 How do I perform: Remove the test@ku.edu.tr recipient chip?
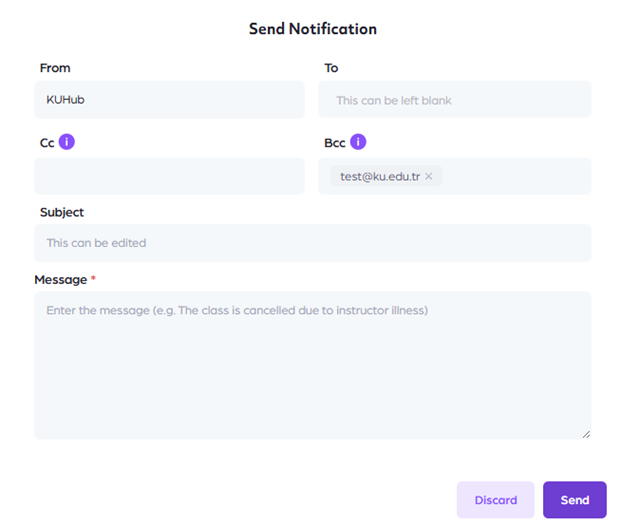(429, 177)
